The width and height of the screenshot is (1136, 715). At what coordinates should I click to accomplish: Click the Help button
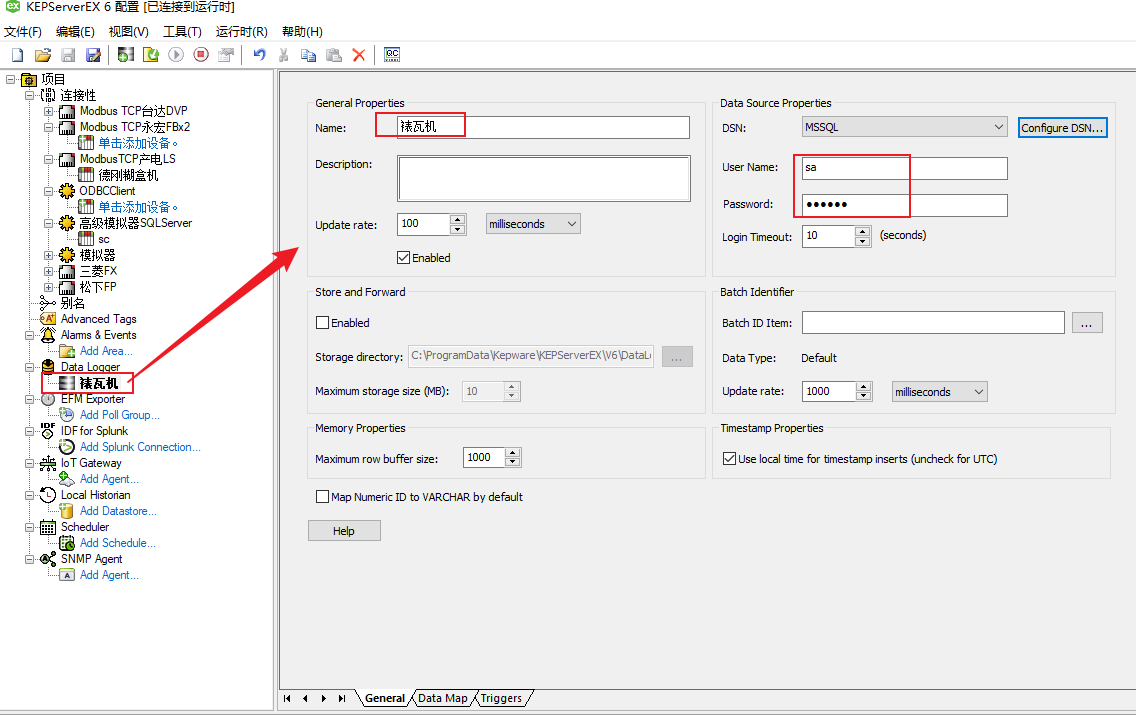pos(344,531)
